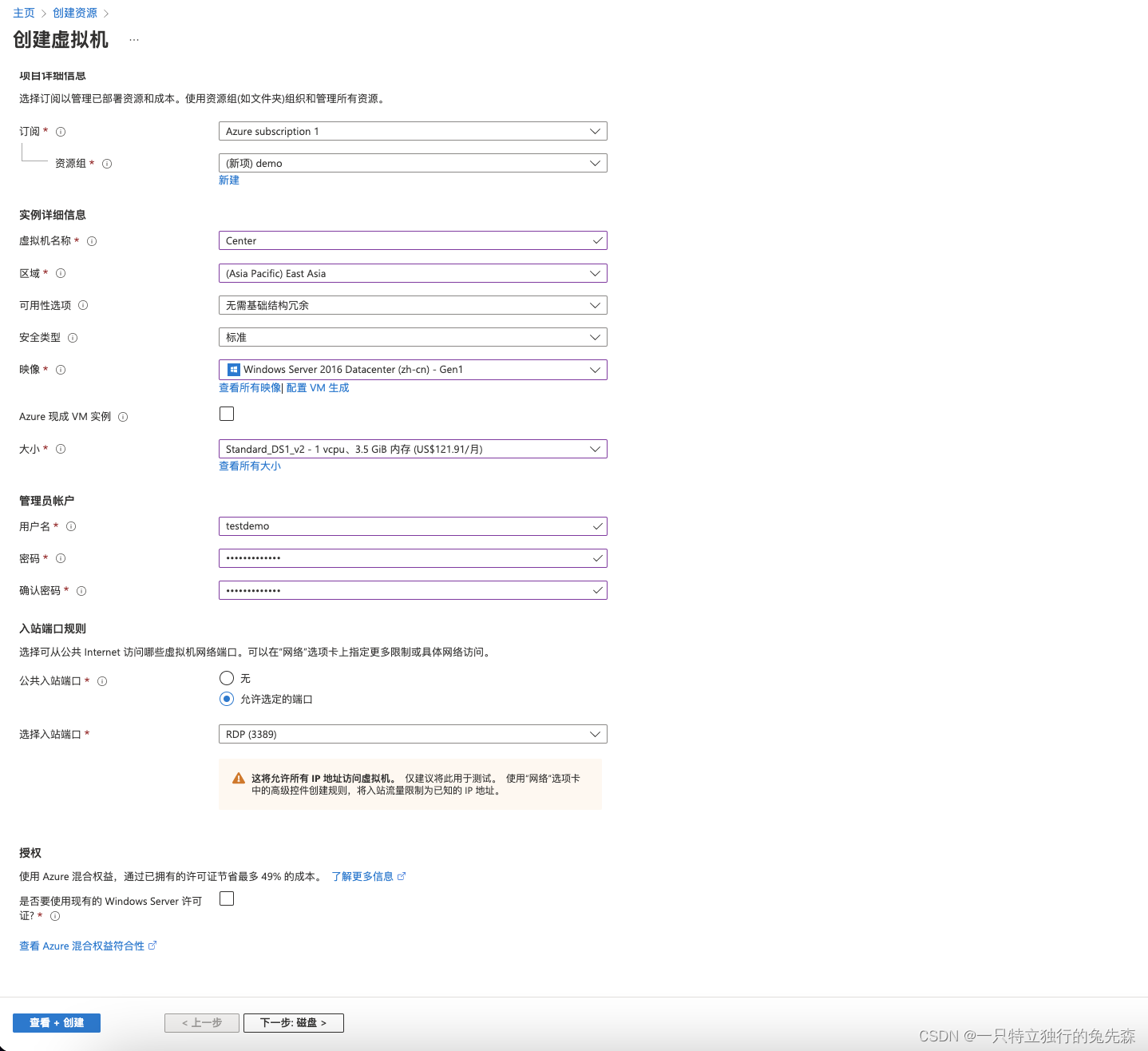Screen dimensions: 1148x1051
Task: Click info icon next to 确认密码
Action: pos(81,591)
